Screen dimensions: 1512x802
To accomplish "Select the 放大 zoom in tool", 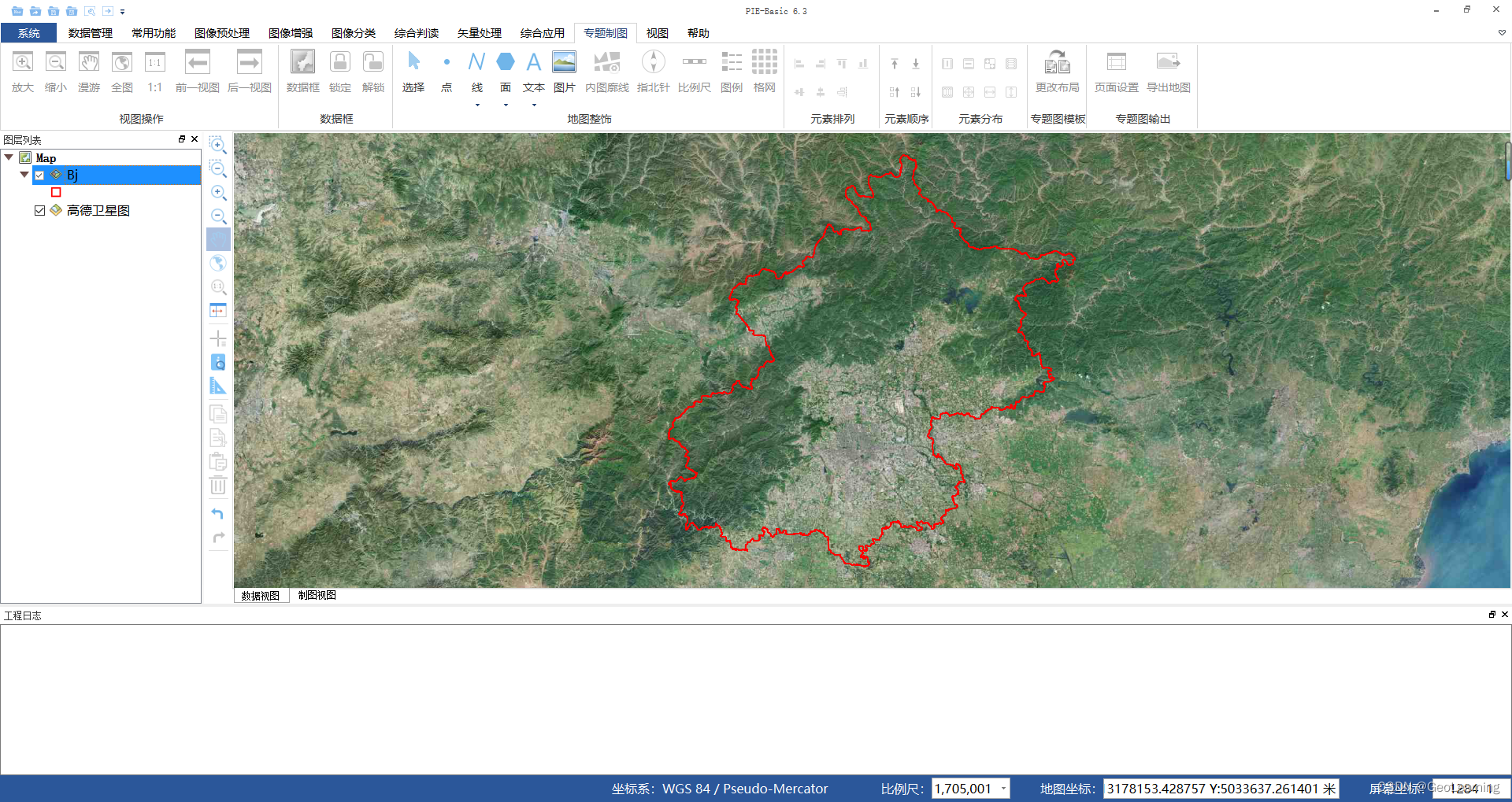I will coord(23,72).
